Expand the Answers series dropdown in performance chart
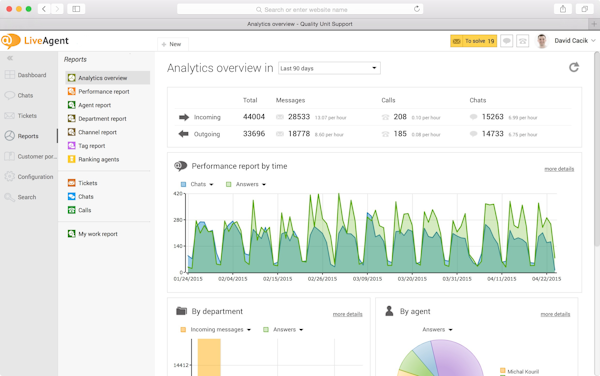Viewport: 600px width, 376px height. coord(246,184)
